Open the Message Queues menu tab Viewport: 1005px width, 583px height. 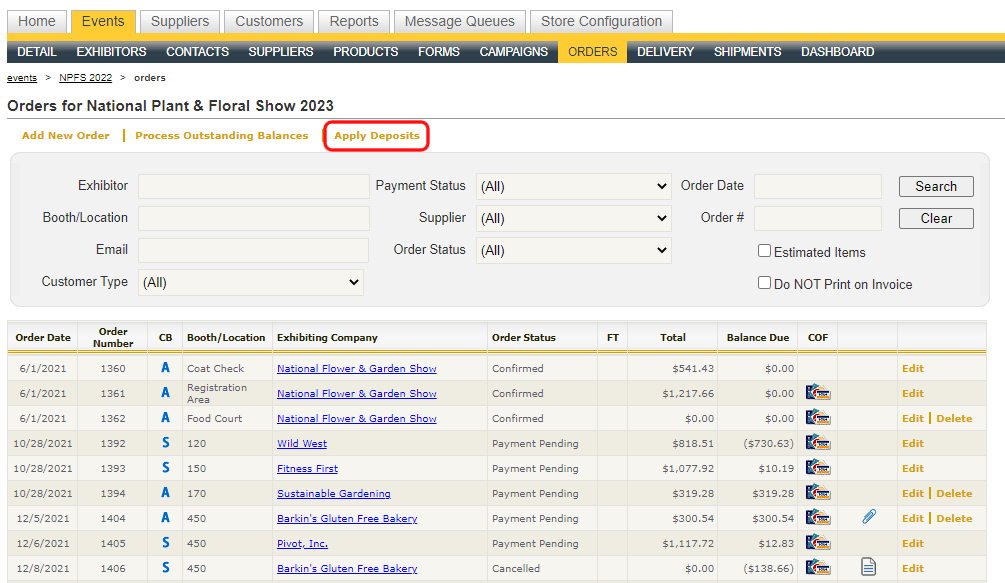click(x=459, y=21)
